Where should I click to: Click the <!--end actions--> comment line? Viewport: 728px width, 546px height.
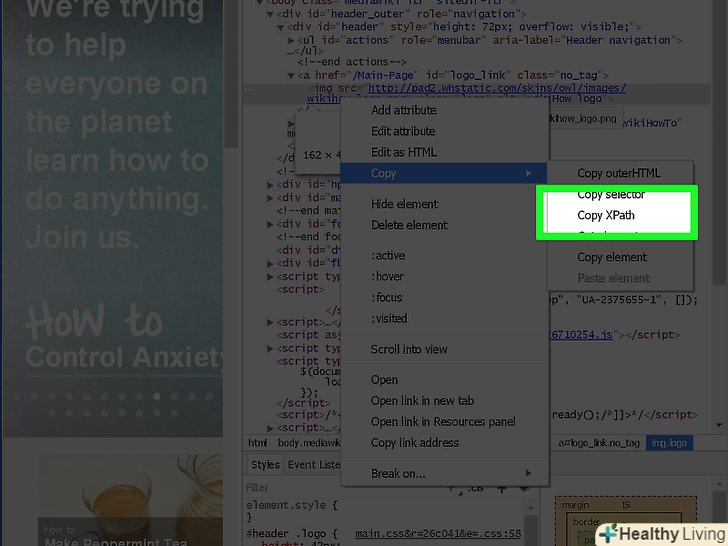(x=352, y=62)
